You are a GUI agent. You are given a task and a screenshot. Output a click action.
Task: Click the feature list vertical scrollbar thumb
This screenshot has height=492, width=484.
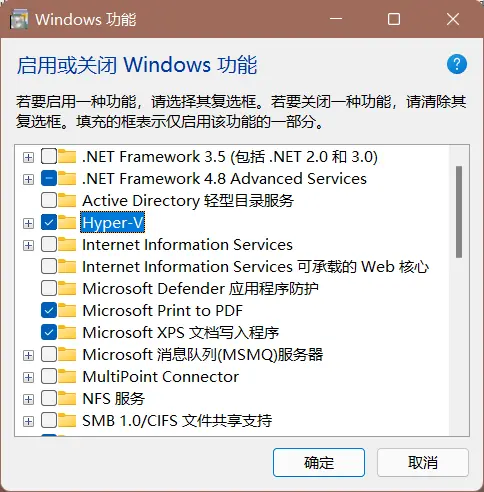(459, 212)
